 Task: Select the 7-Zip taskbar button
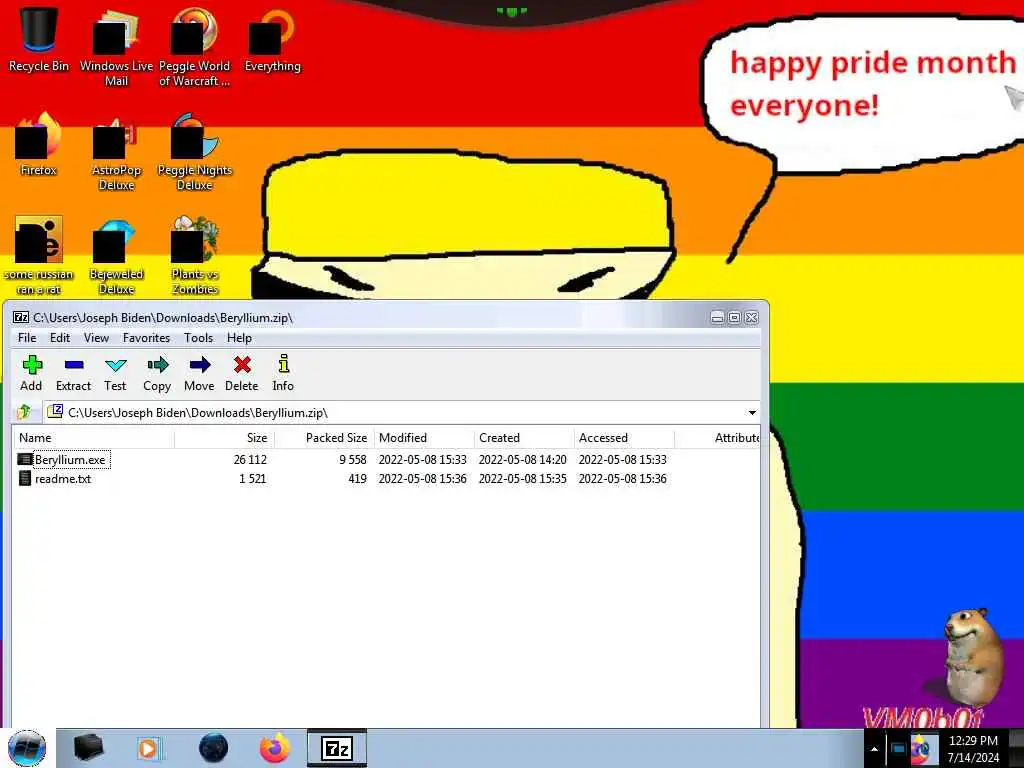[337, 748]
